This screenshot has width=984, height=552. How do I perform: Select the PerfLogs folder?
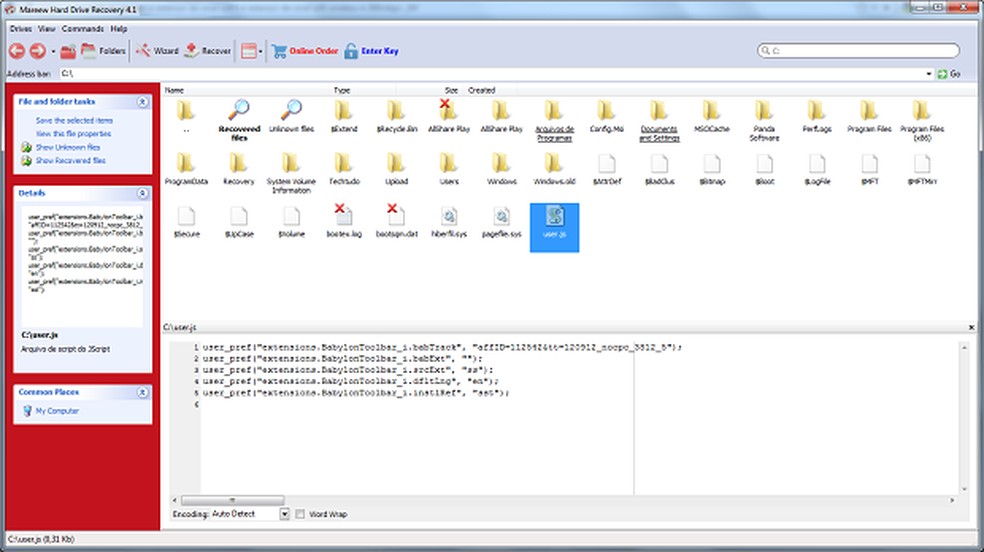[816, 116]
